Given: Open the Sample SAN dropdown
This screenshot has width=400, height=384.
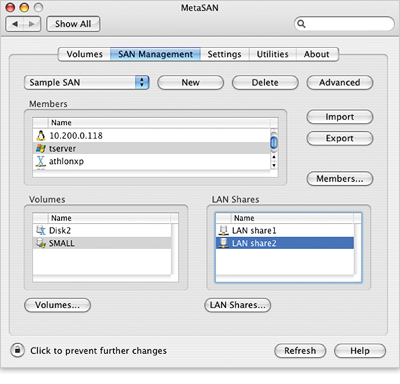Looking at the screenshot, I should (x=87, y=82).
